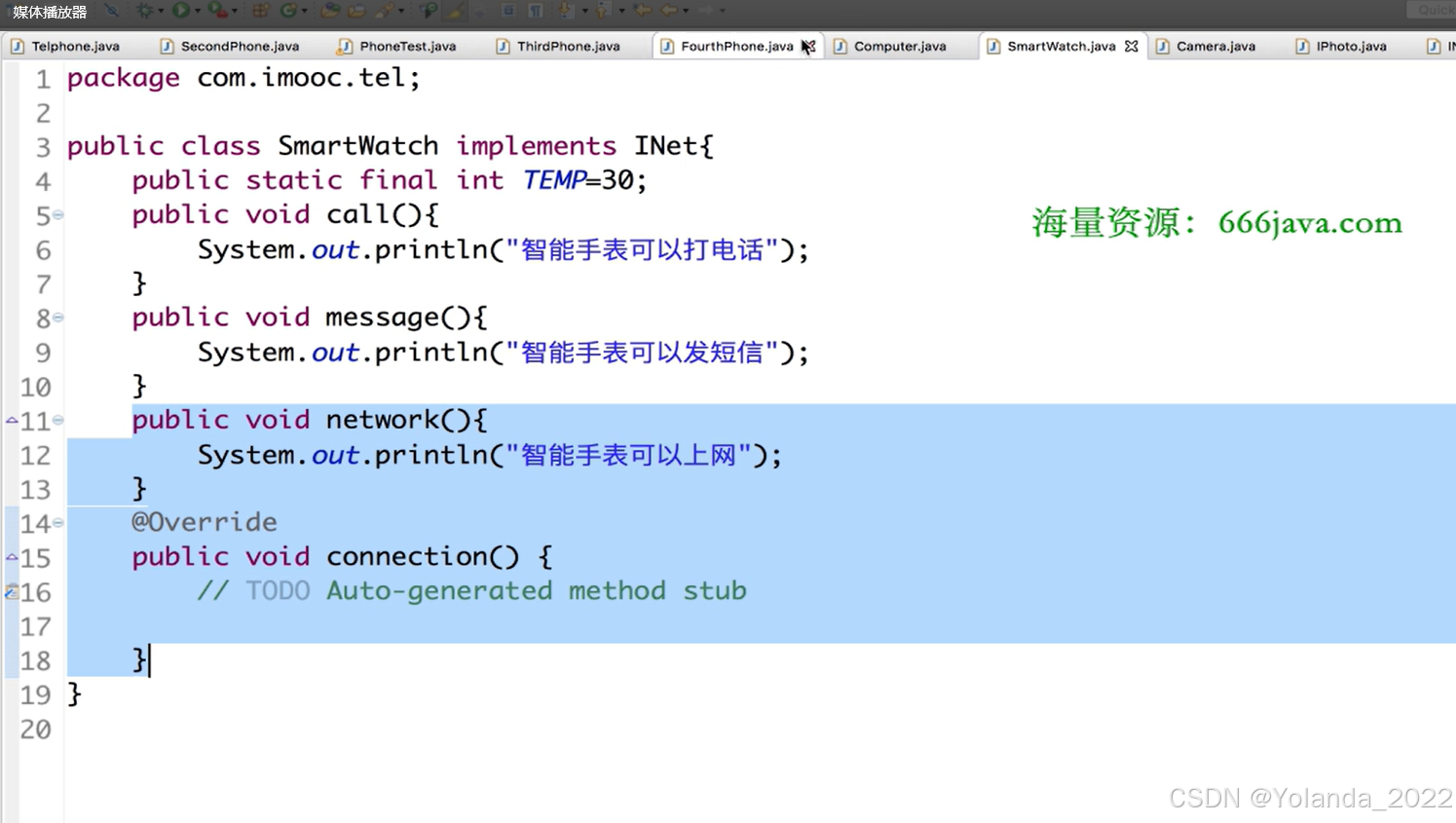Open the New Class dropdown arrow
The width and height of the screenshot is (1456, 823).
tap(305, 11)
